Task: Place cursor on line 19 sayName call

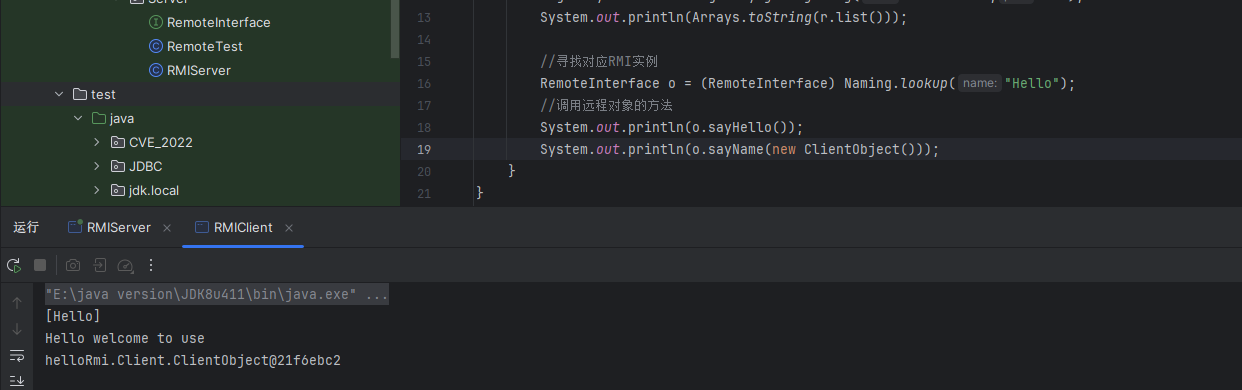Action: tap(740, 149)
